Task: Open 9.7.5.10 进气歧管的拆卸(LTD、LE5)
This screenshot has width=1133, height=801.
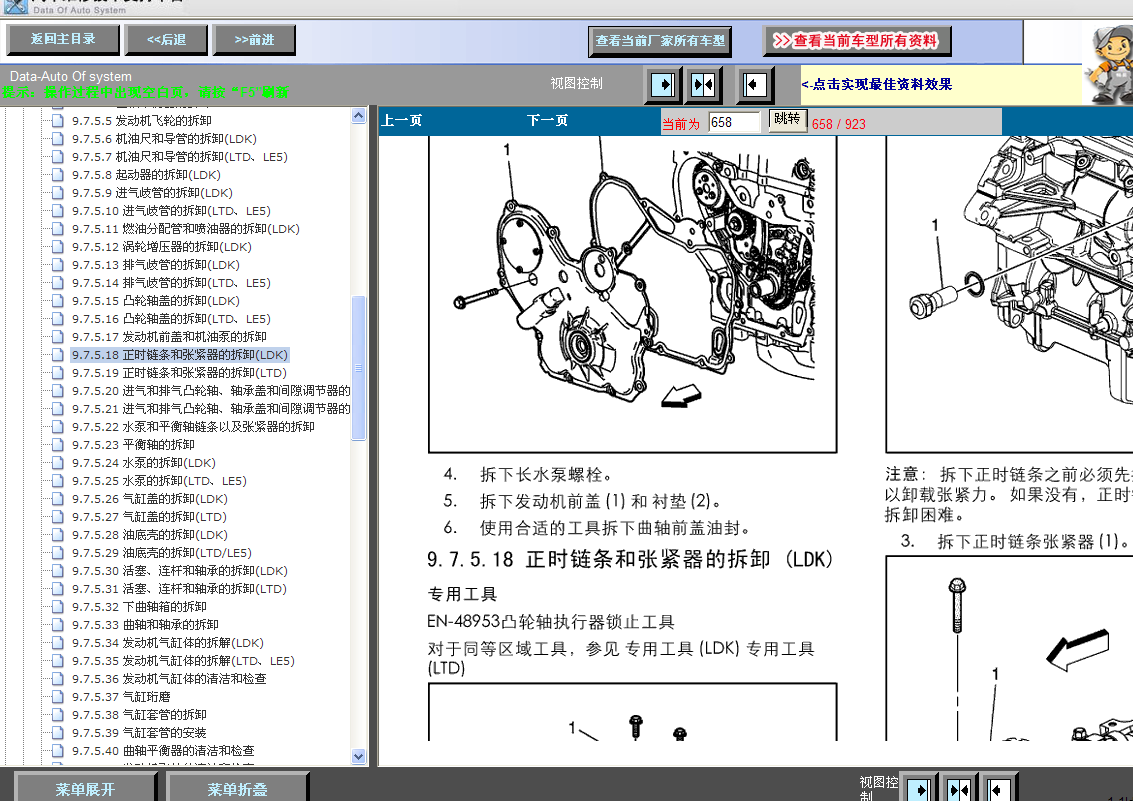Action: pos(171,211)
